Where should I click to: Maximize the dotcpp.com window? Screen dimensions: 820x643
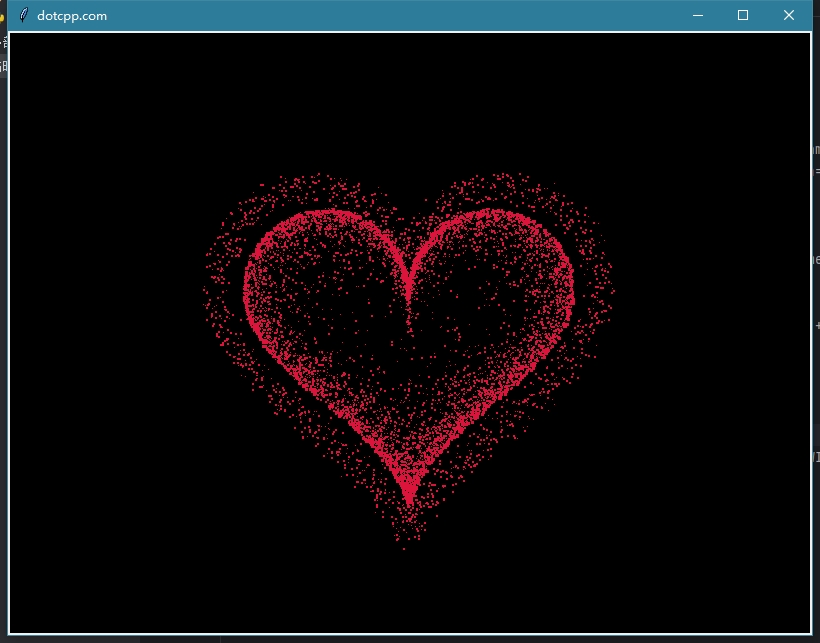tap(743, 15)
